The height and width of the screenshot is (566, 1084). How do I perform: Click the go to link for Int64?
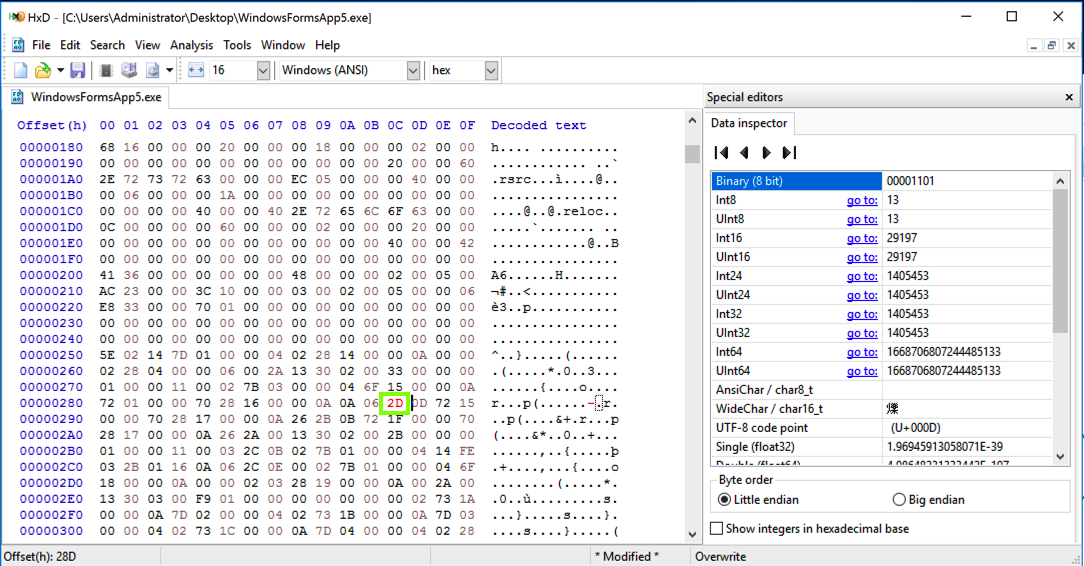point(862,352)
